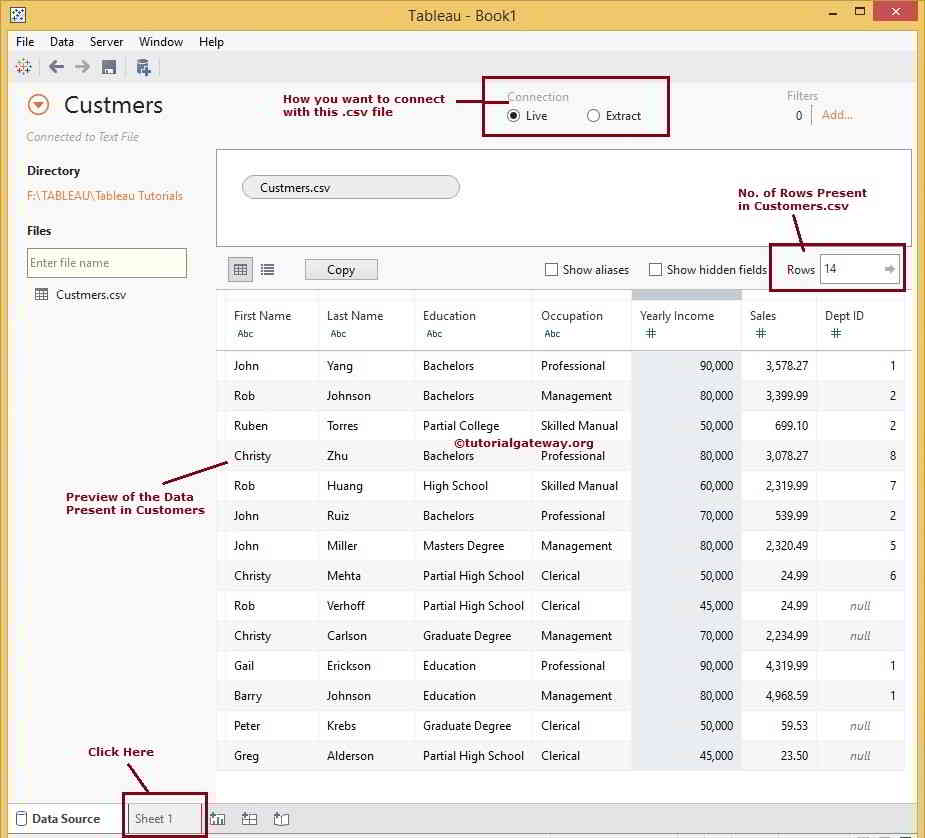This screenshot has width=925, height=838.
Task: Click the Copy button
Action: [341, 270]
